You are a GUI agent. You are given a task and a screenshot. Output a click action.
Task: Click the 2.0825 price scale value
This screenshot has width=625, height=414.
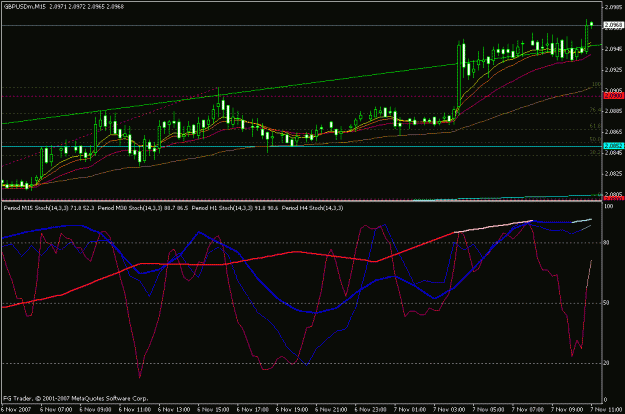[x=614, y=174]
